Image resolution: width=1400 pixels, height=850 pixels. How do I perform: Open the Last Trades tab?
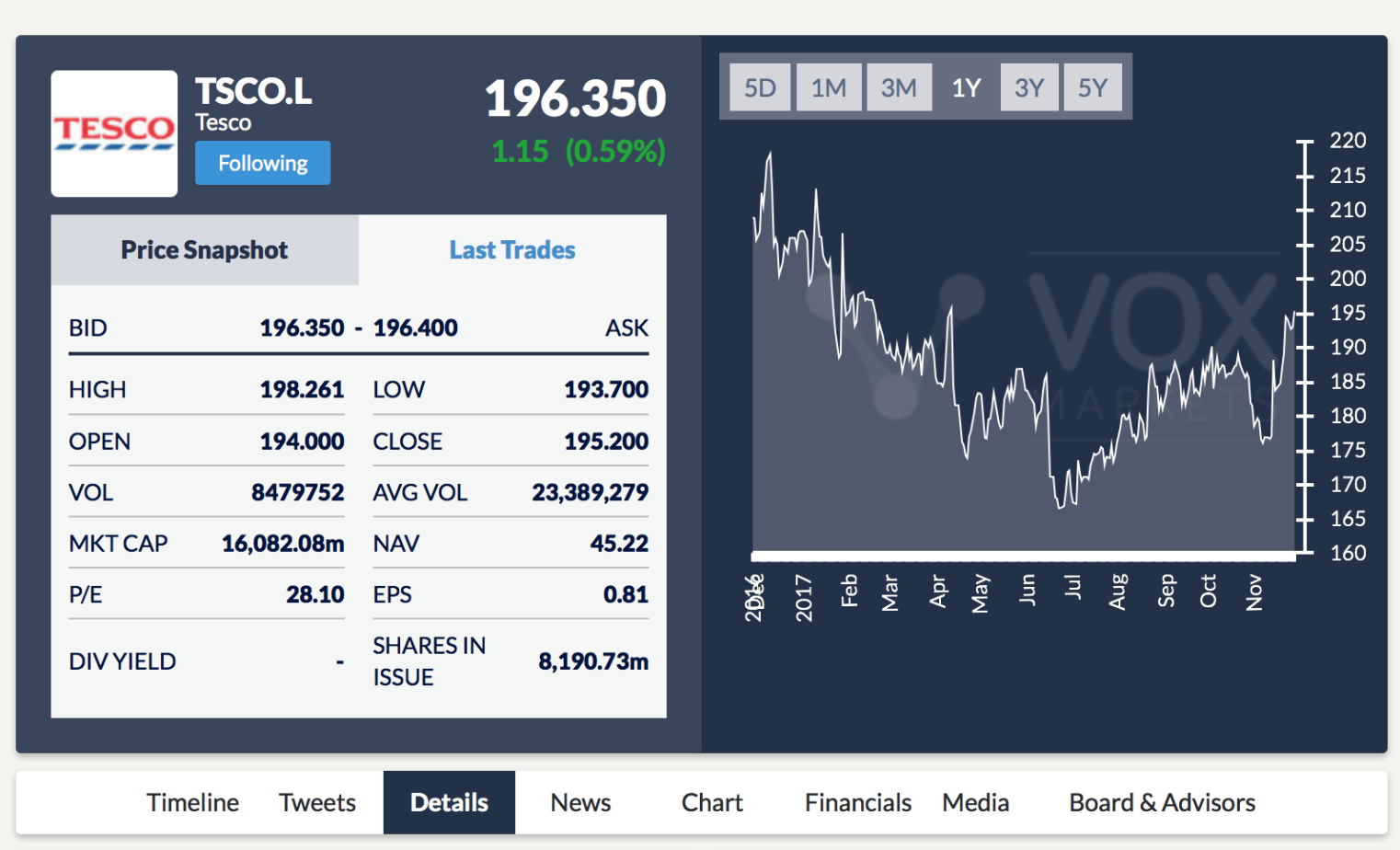512,250
